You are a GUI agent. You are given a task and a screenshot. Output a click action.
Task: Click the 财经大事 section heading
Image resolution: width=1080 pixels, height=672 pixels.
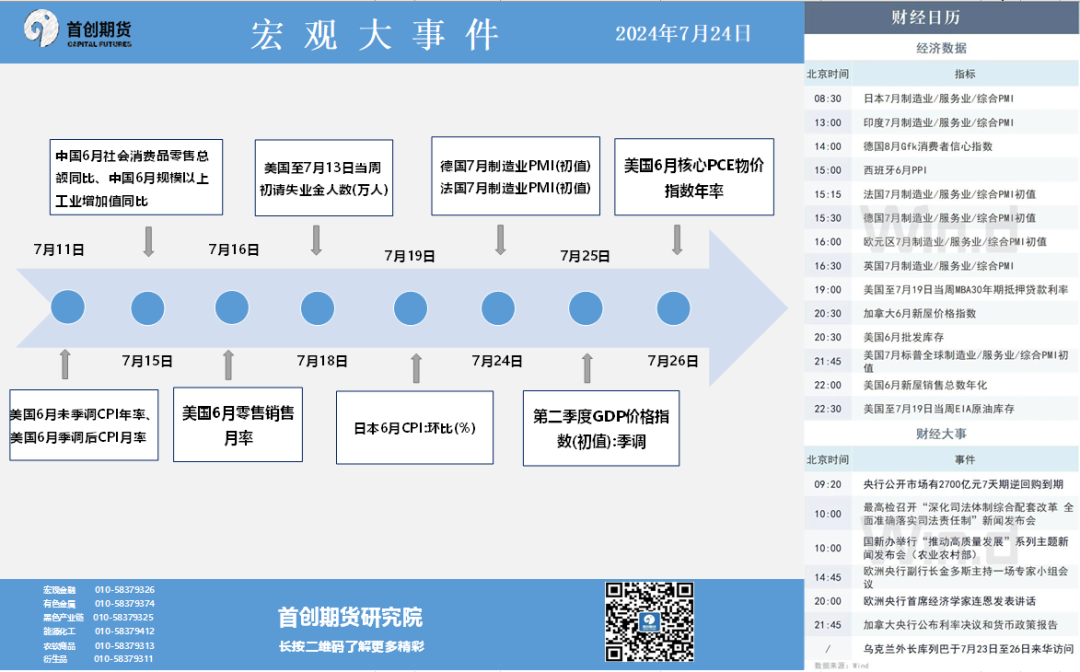coord(940,434)
